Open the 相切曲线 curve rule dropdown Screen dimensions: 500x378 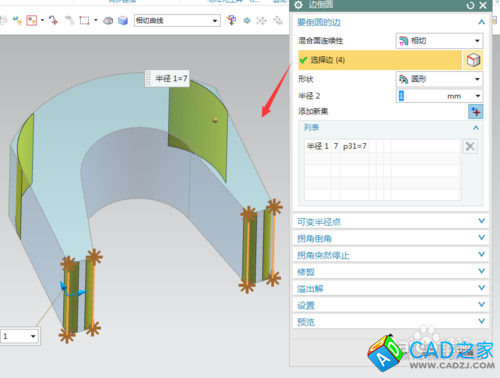[177, 21]
